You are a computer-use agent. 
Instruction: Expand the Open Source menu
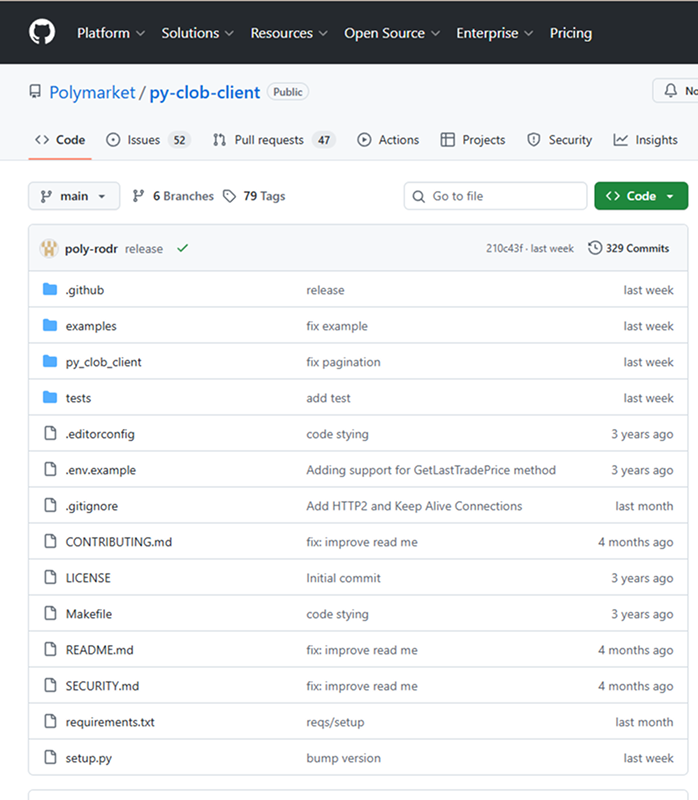392,33
